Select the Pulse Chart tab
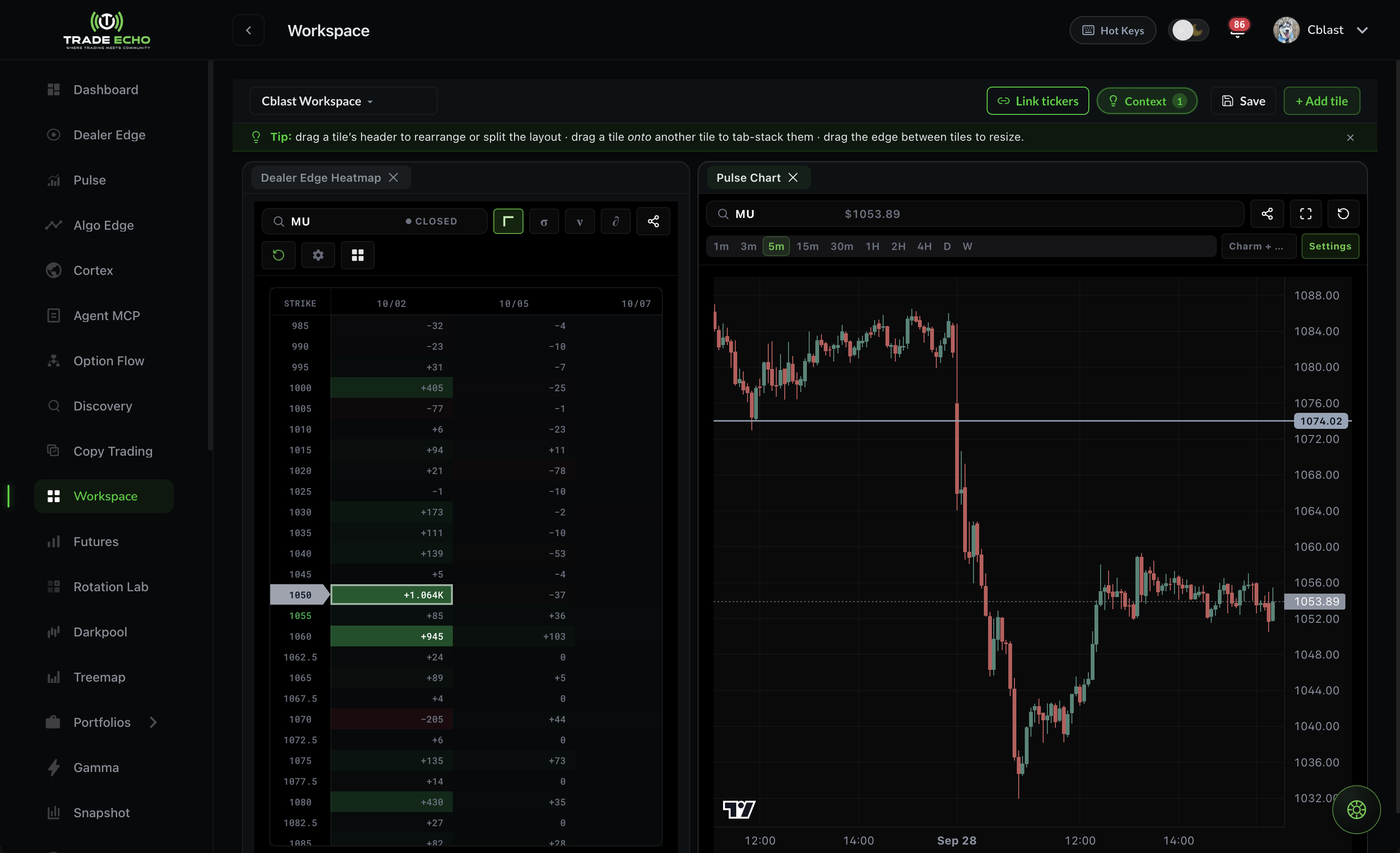Viewport: 1400px width, 853px height. click(x=748, y=178)
